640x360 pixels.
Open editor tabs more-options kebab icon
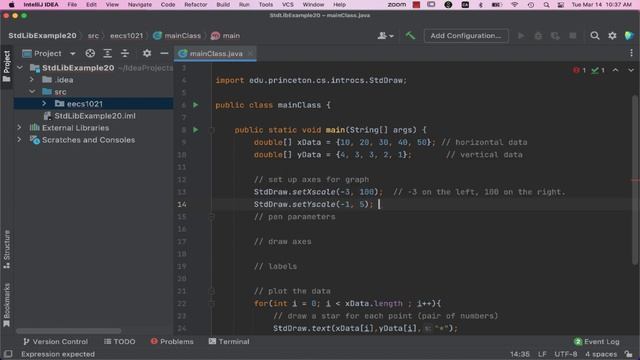click(631, 53)
